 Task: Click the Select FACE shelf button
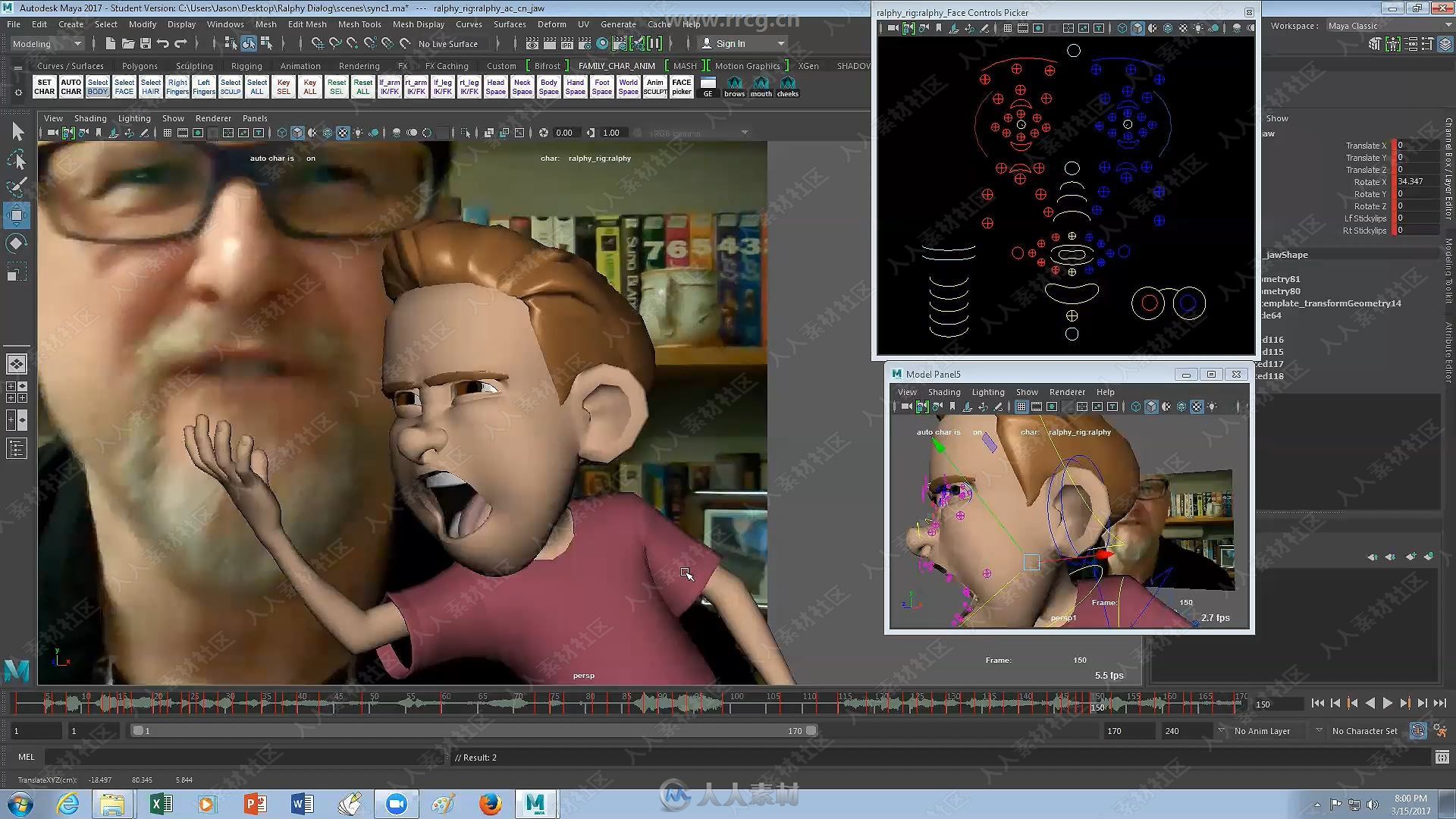[124, 86]
